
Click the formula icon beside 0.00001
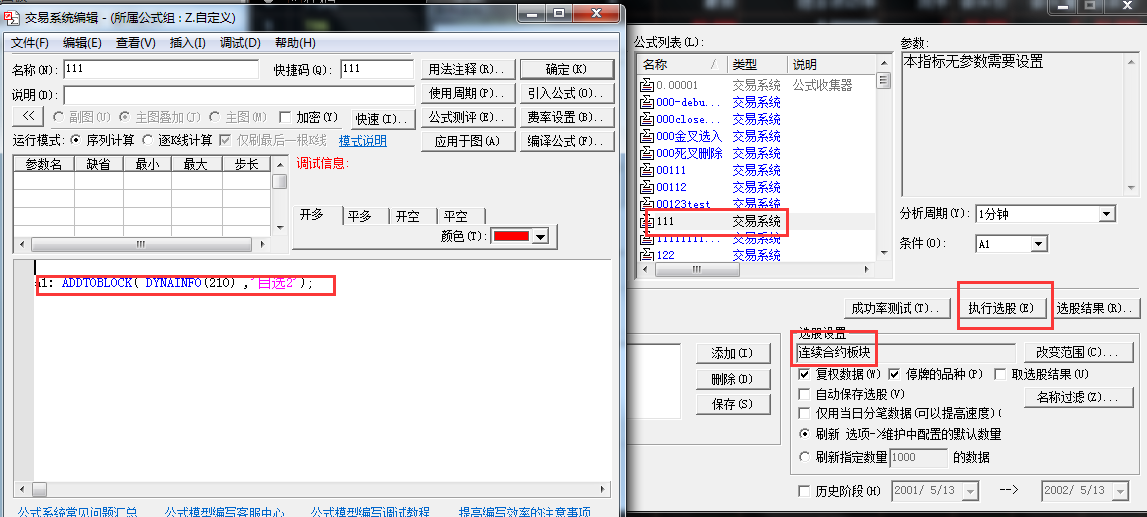[x=647, y=86]
